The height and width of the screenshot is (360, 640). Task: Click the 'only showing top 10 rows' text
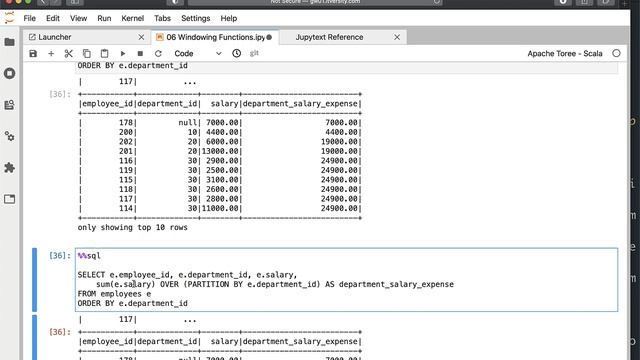tap(133, 227)
